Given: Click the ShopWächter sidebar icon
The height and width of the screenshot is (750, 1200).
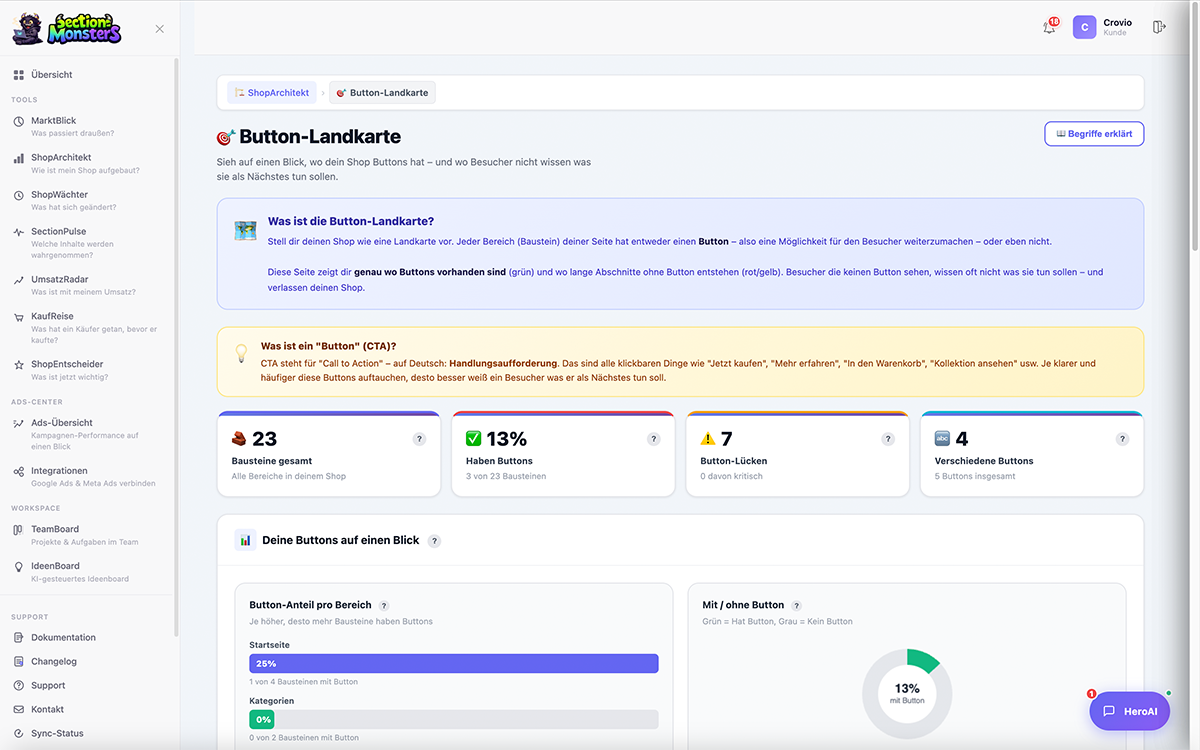Looking at the screenshot, I should [x=19, y=195].
